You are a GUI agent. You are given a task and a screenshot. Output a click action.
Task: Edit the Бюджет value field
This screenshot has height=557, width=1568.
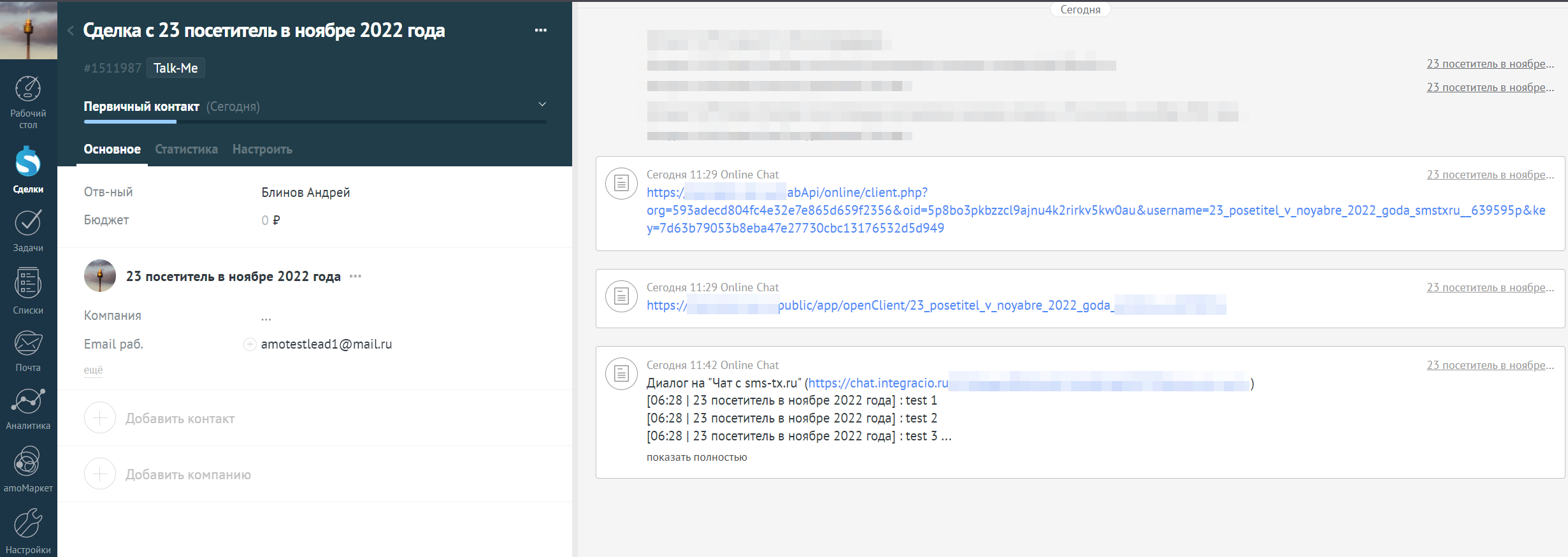[x=271, y=221]
